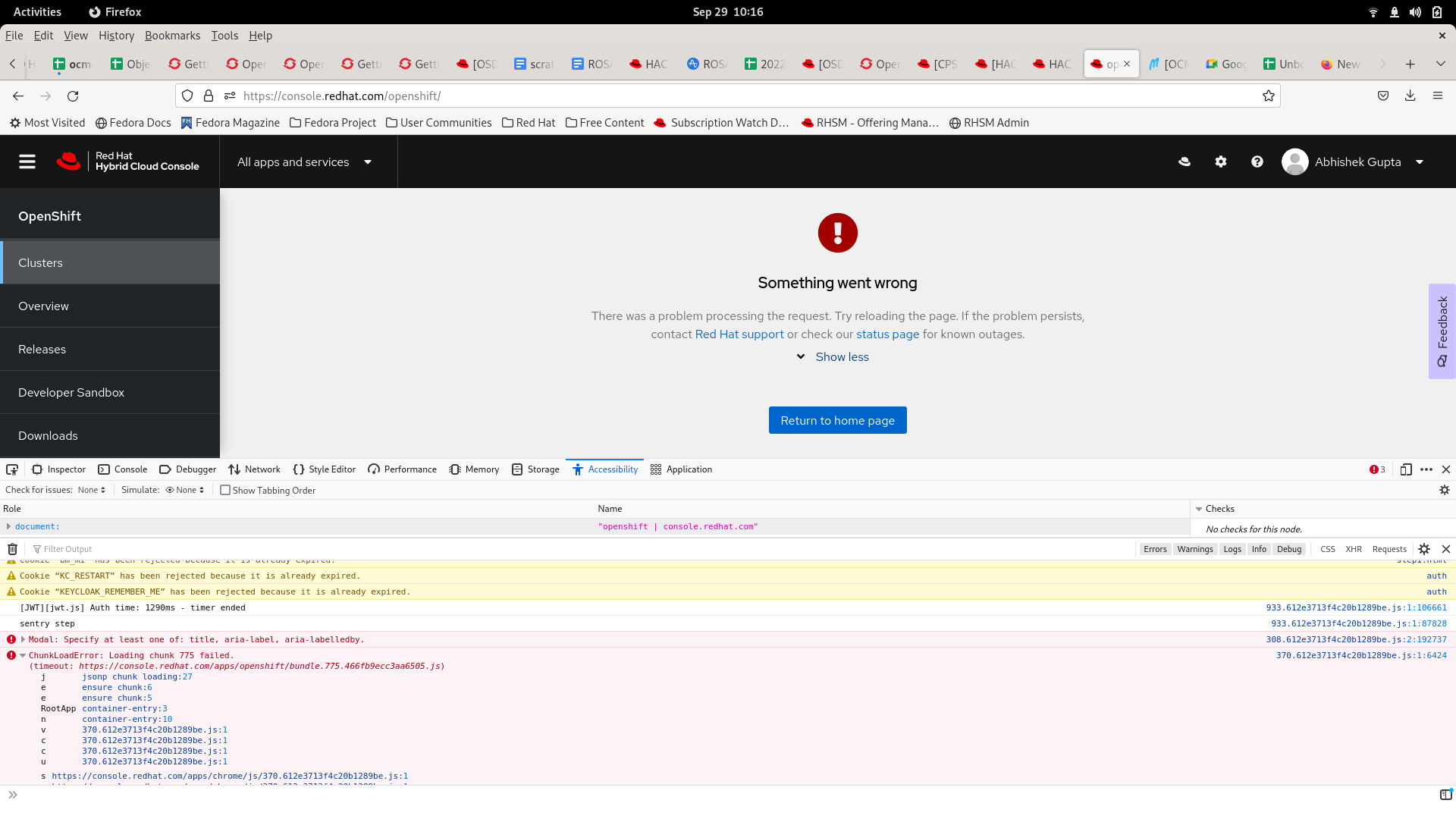The height and width of the screenshot is (819, 1456).
Task: Toggle the Errors filter in console
Action: (x=1155, y=549)
